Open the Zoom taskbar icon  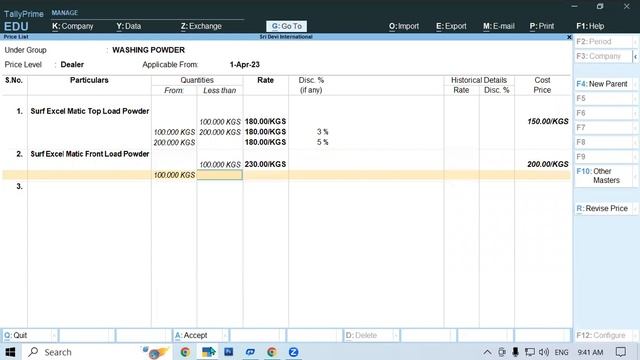293,352
